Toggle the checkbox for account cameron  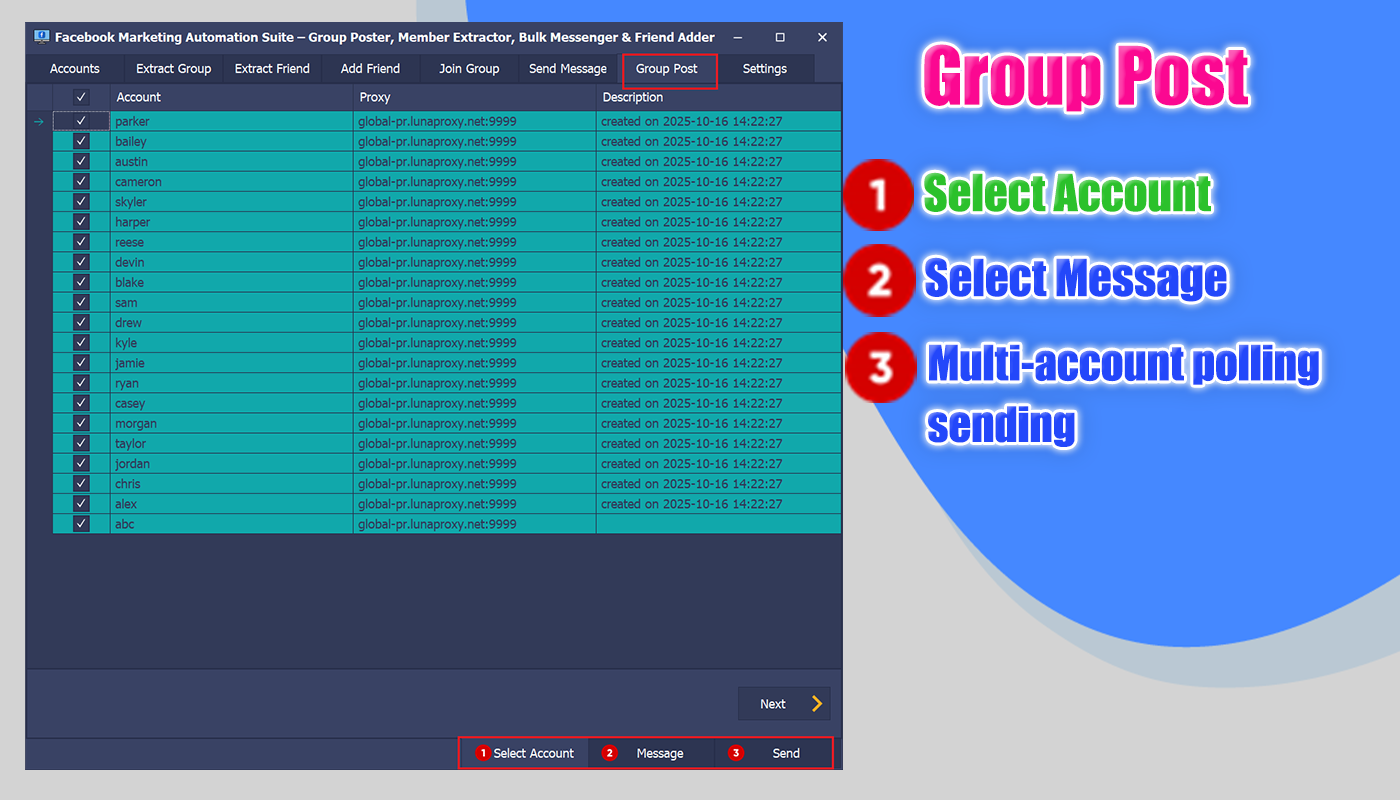click(81, 181)
